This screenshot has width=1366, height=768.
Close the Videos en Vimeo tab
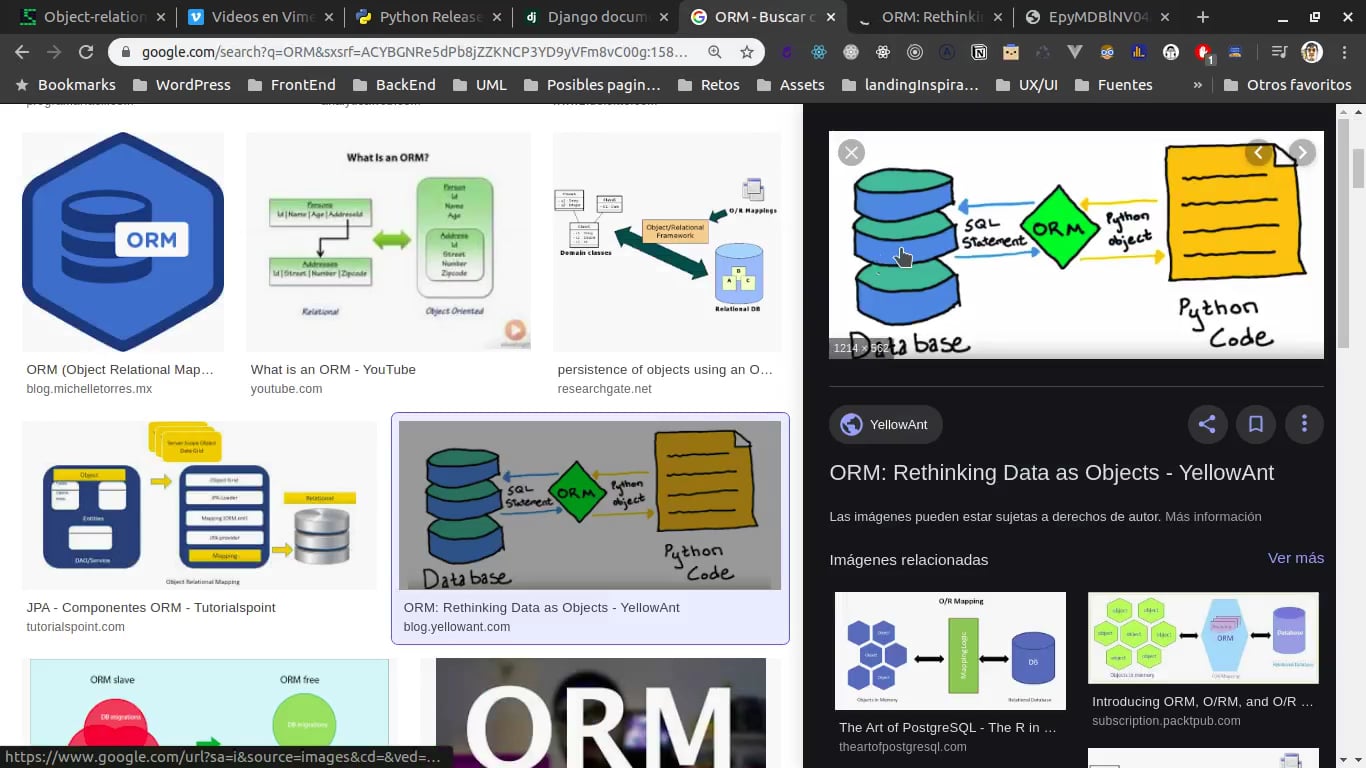pyautogui.click(x=329, y=17)
